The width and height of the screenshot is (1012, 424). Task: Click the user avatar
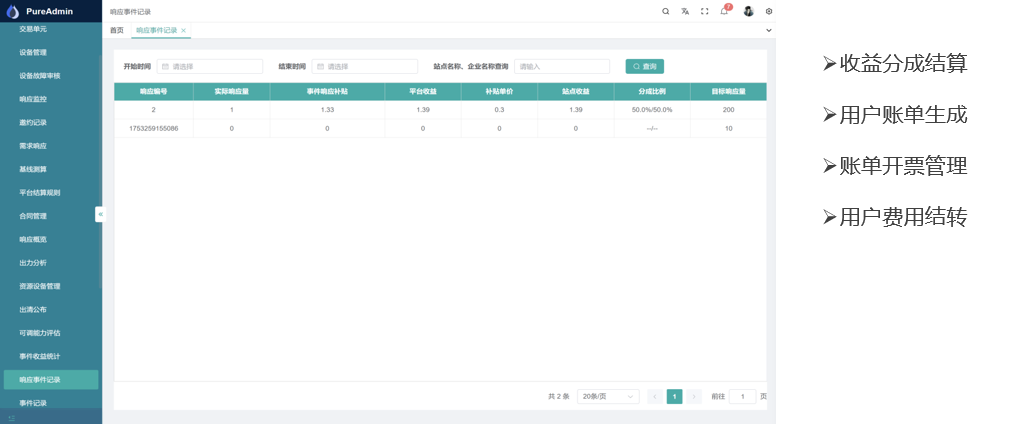(x=748, y=11)
